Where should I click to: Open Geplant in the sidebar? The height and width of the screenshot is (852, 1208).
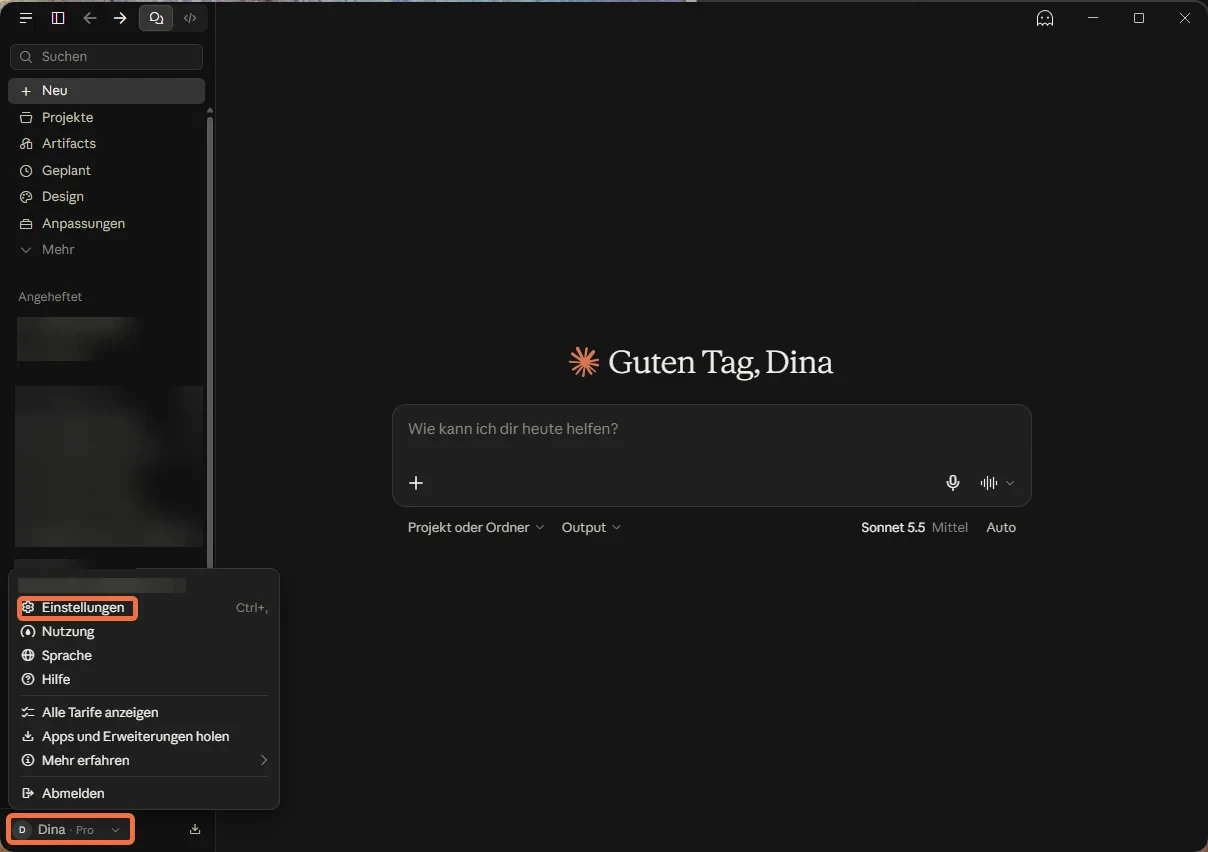pyautogui.click(x=106, y=170)
